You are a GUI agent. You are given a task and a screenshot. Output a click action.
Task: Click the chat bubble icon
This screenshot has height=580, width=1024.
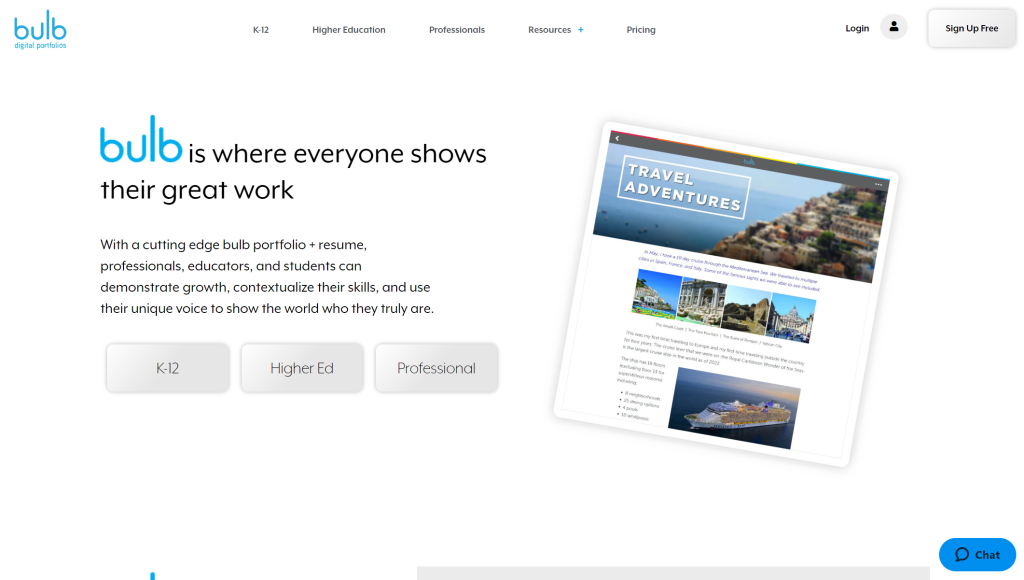pyautogui.click(x=962, y=555)
